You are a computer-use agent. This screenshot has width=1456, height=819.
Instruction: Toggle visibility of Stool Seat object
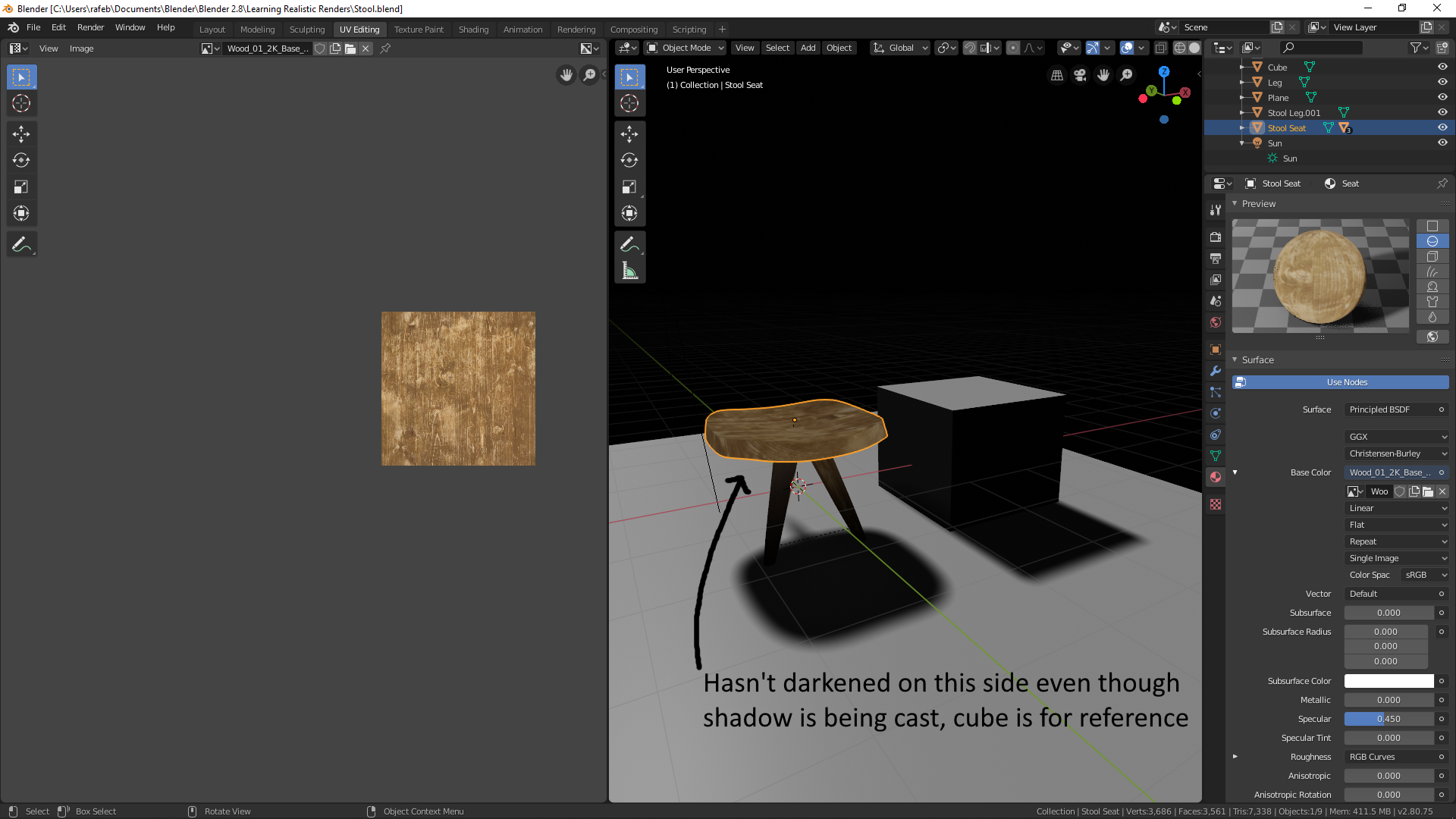point(1442,127)
